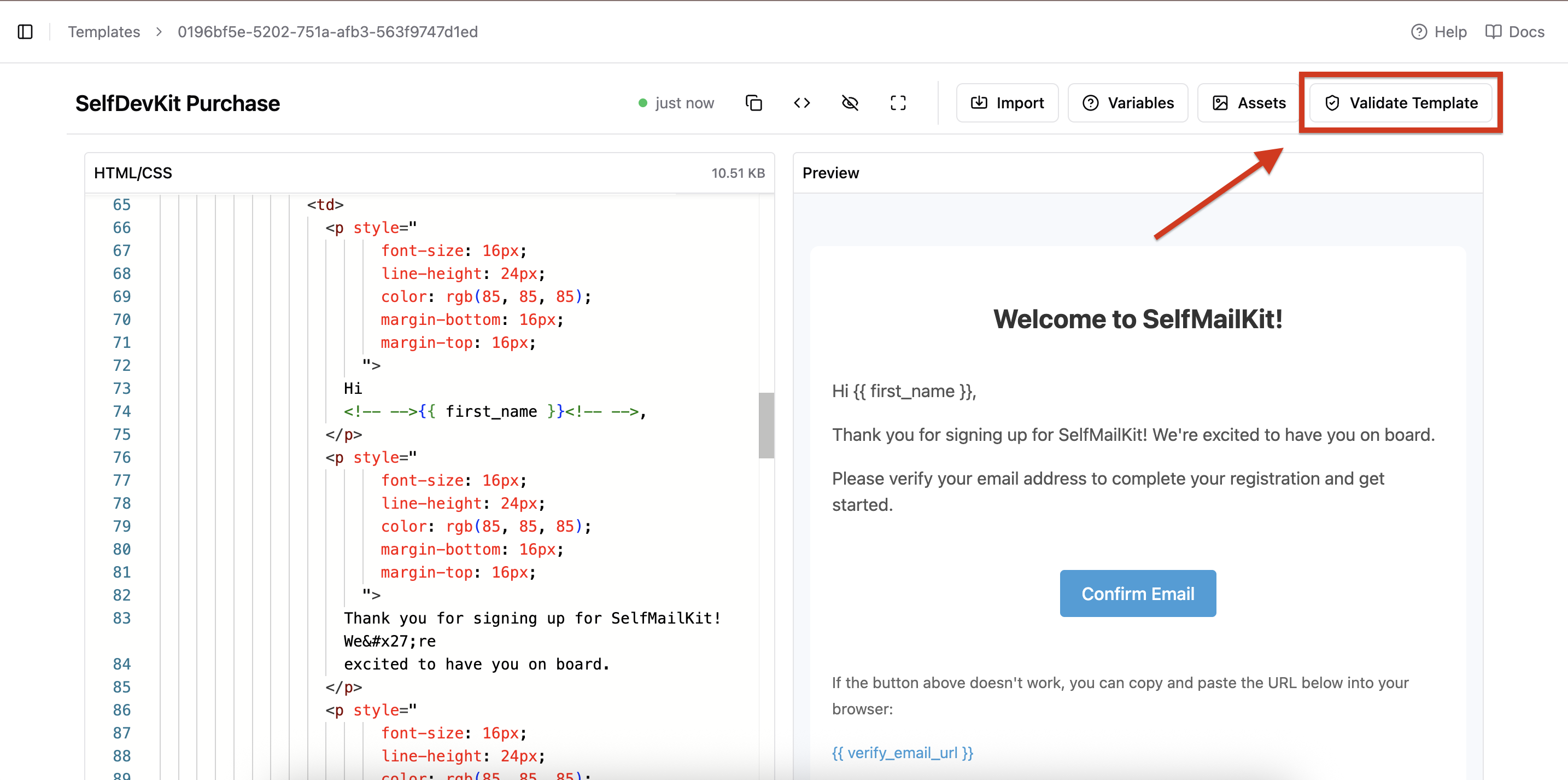1568x780 pixels.
Task: Click the 'Please verify your email address' paragraph
Action: [x=1108, y=491]
